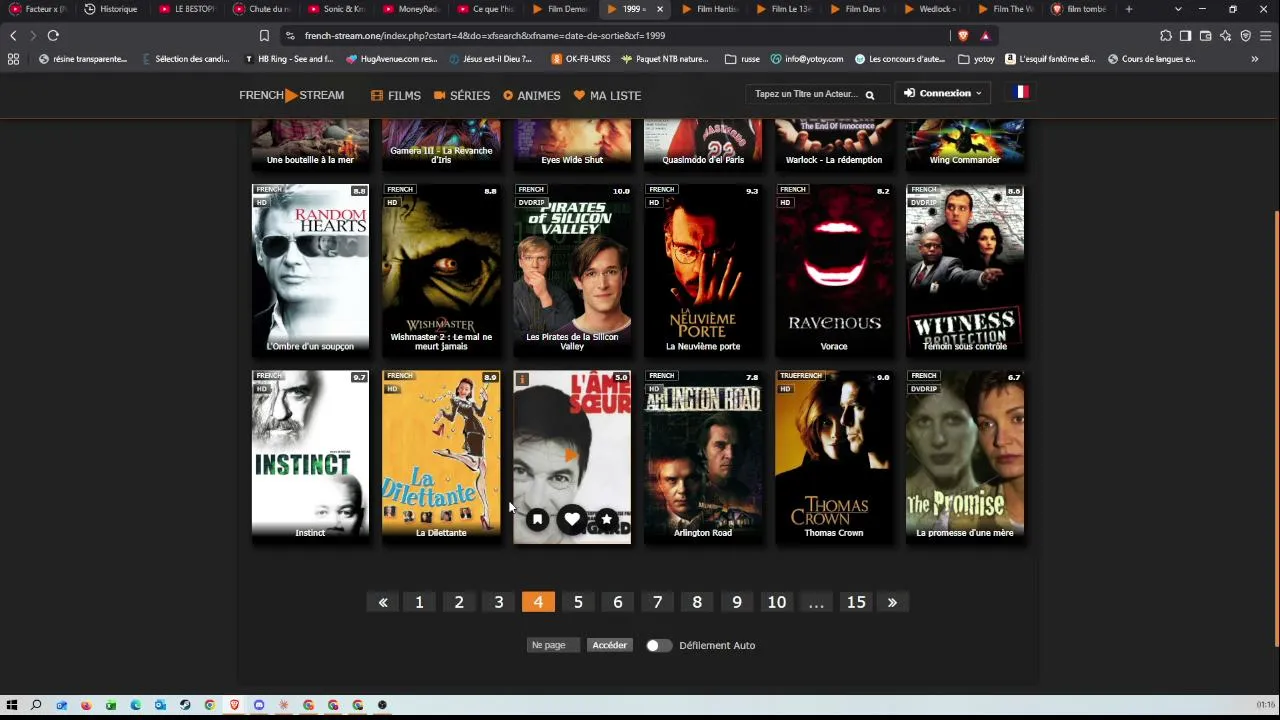Open Excel from the taskbar
Image resolution: width=1280 pixels, height=720 pixels.
pos(111,705)
